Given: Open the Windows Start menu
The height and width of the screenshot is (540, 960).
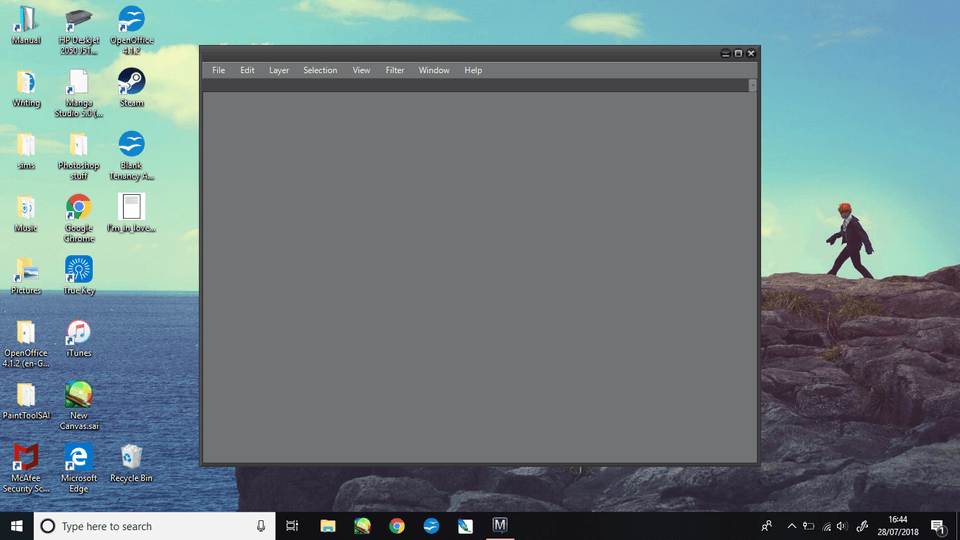Looking at the screenshot, I should (17, 526).
